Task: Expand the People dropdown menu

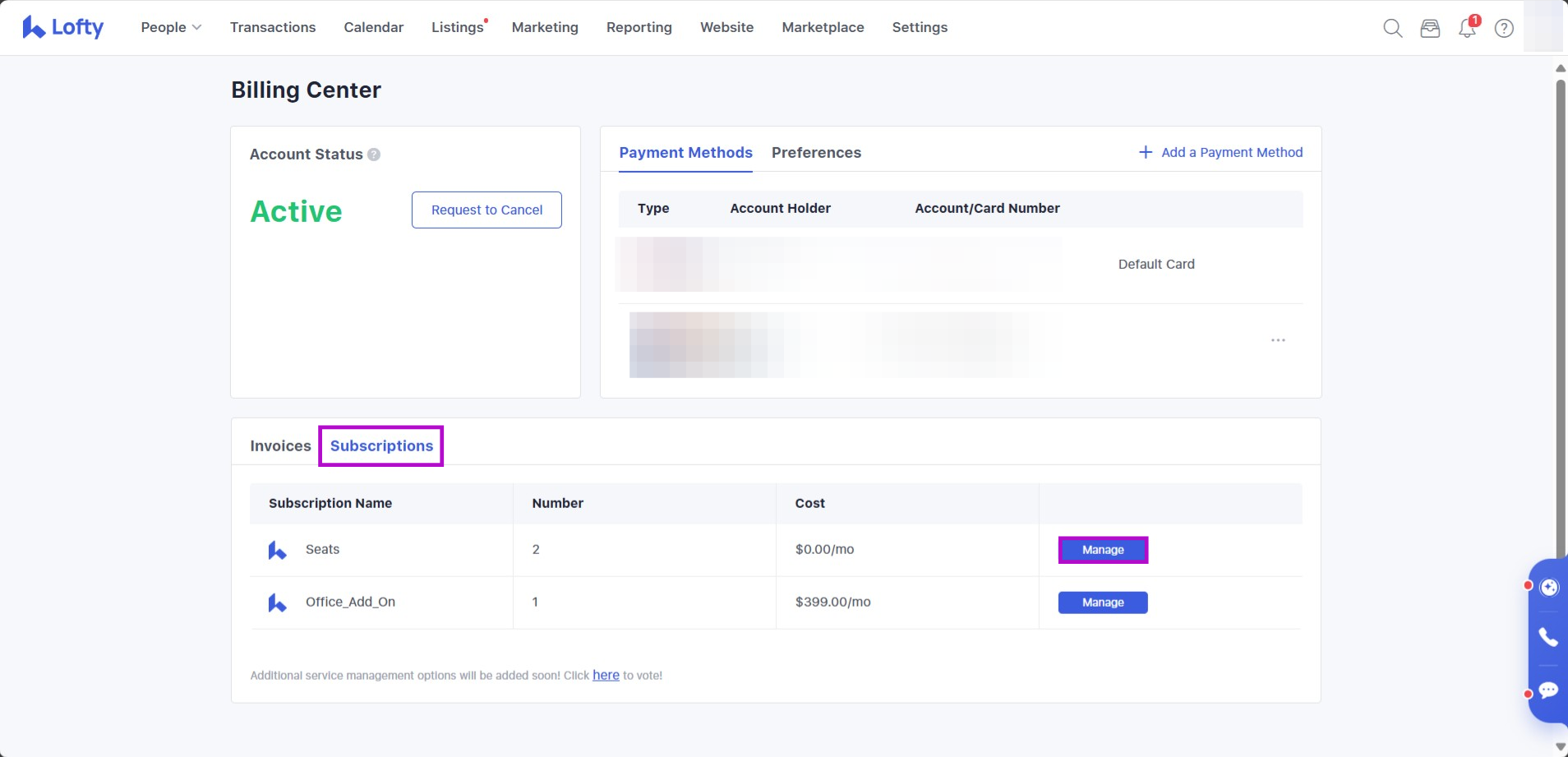Action: tap(171, 27)
